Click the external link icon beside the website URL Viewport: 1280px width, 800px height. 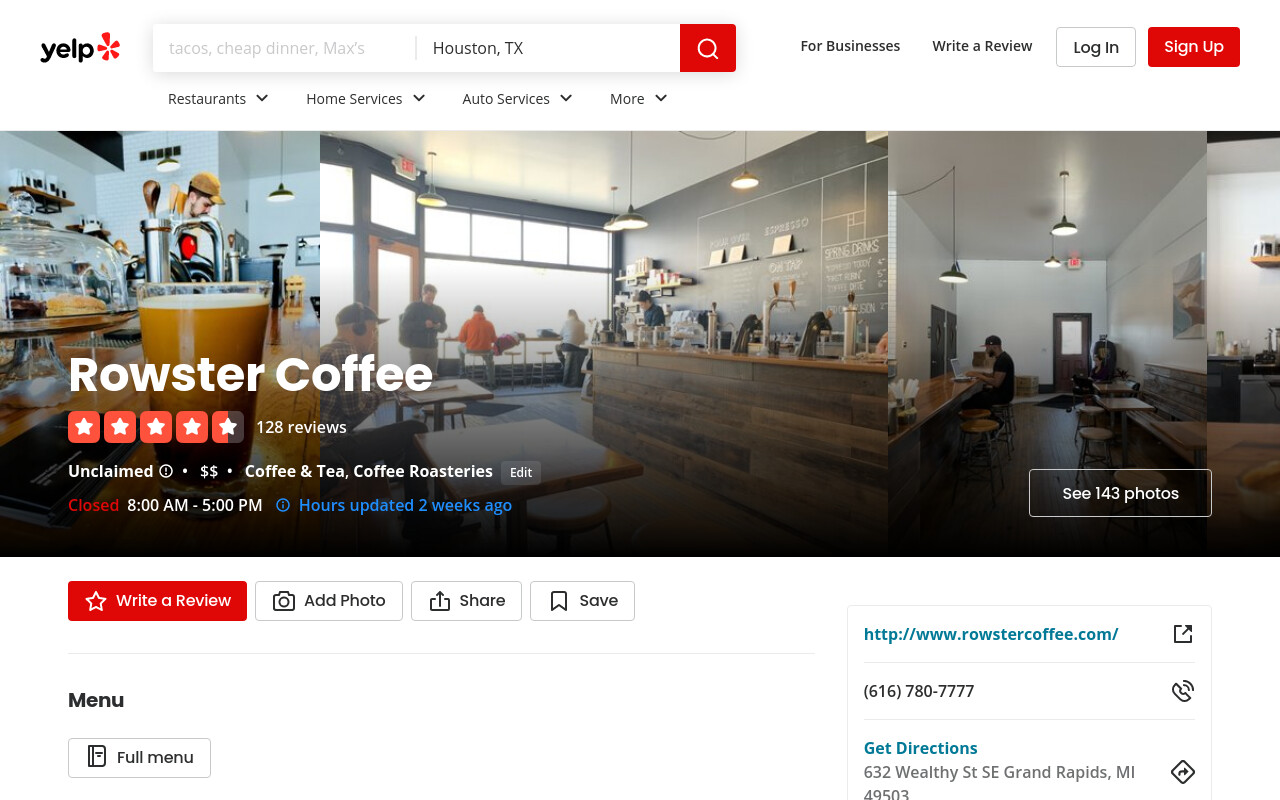(x=1183, y=634)
